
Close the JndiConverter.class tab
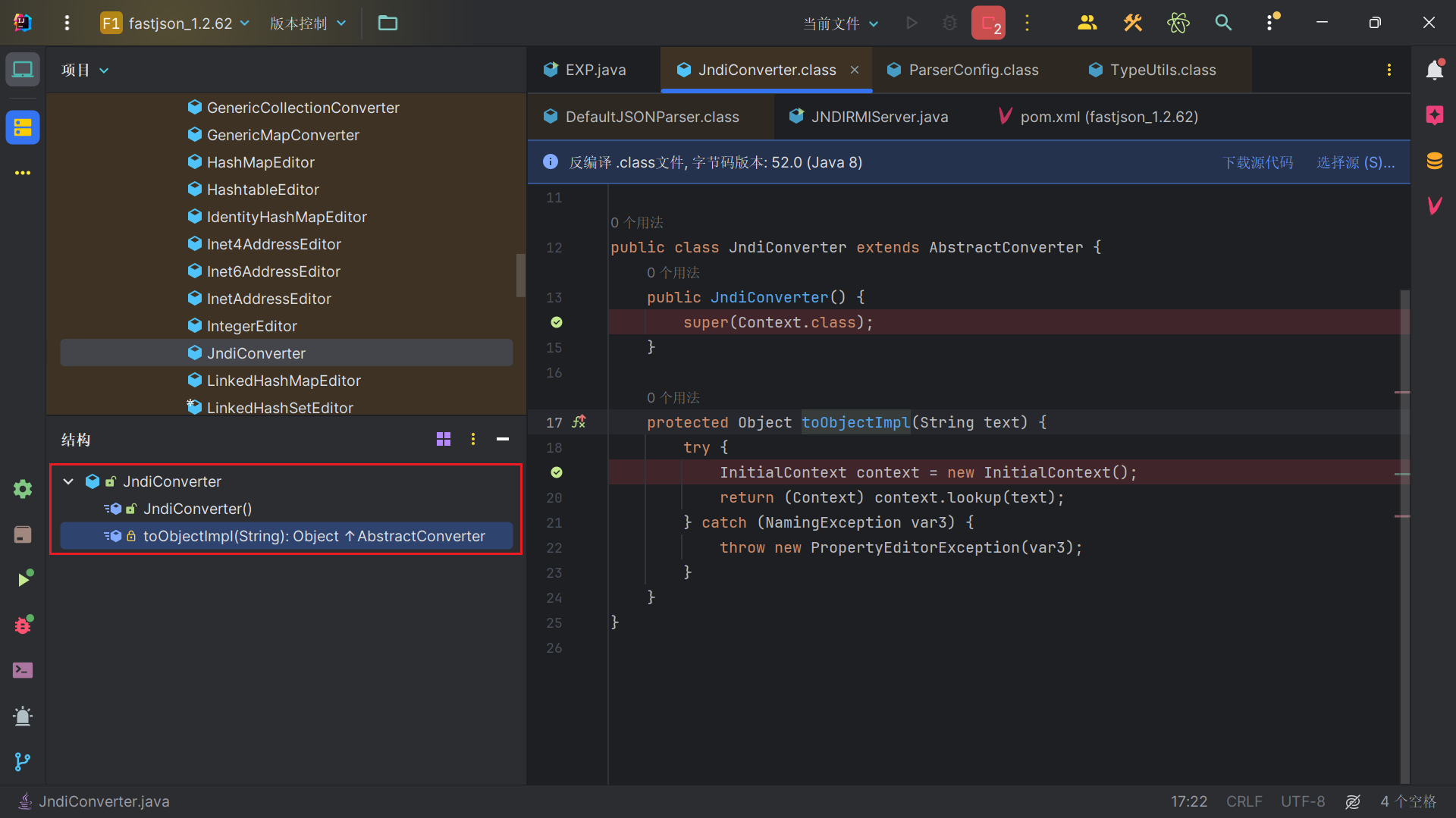click(x=855, y=70)
